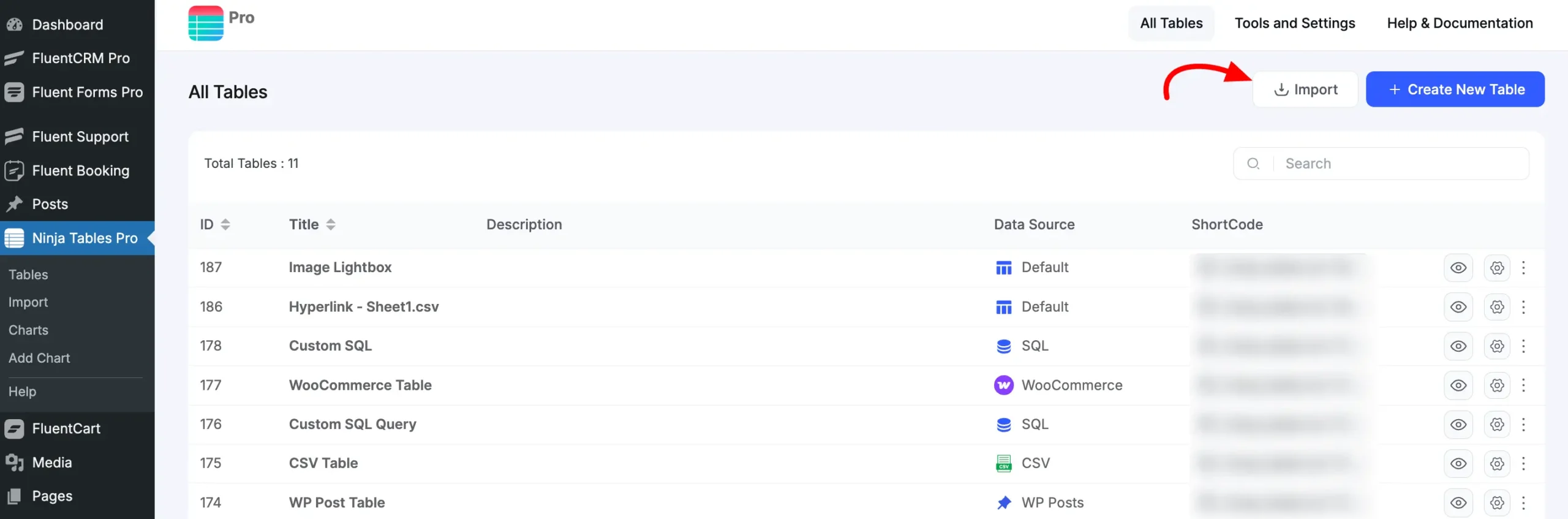Open settings for CSV Table
Screen dimensions: 1568x519
(1497, 464)
